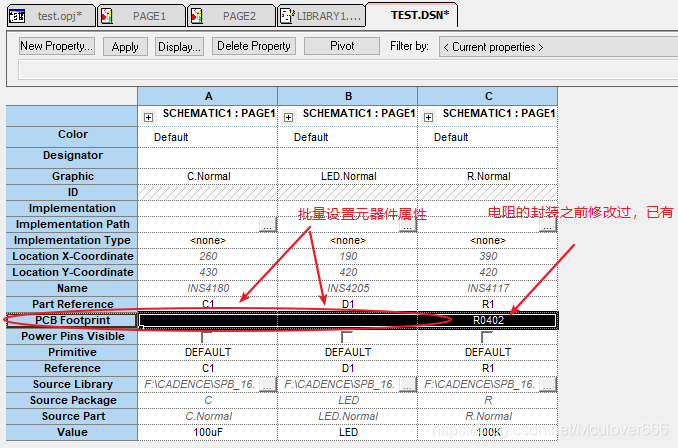Switch to the PAGE2 tab
678x448 pixels.
pos(238,16)
